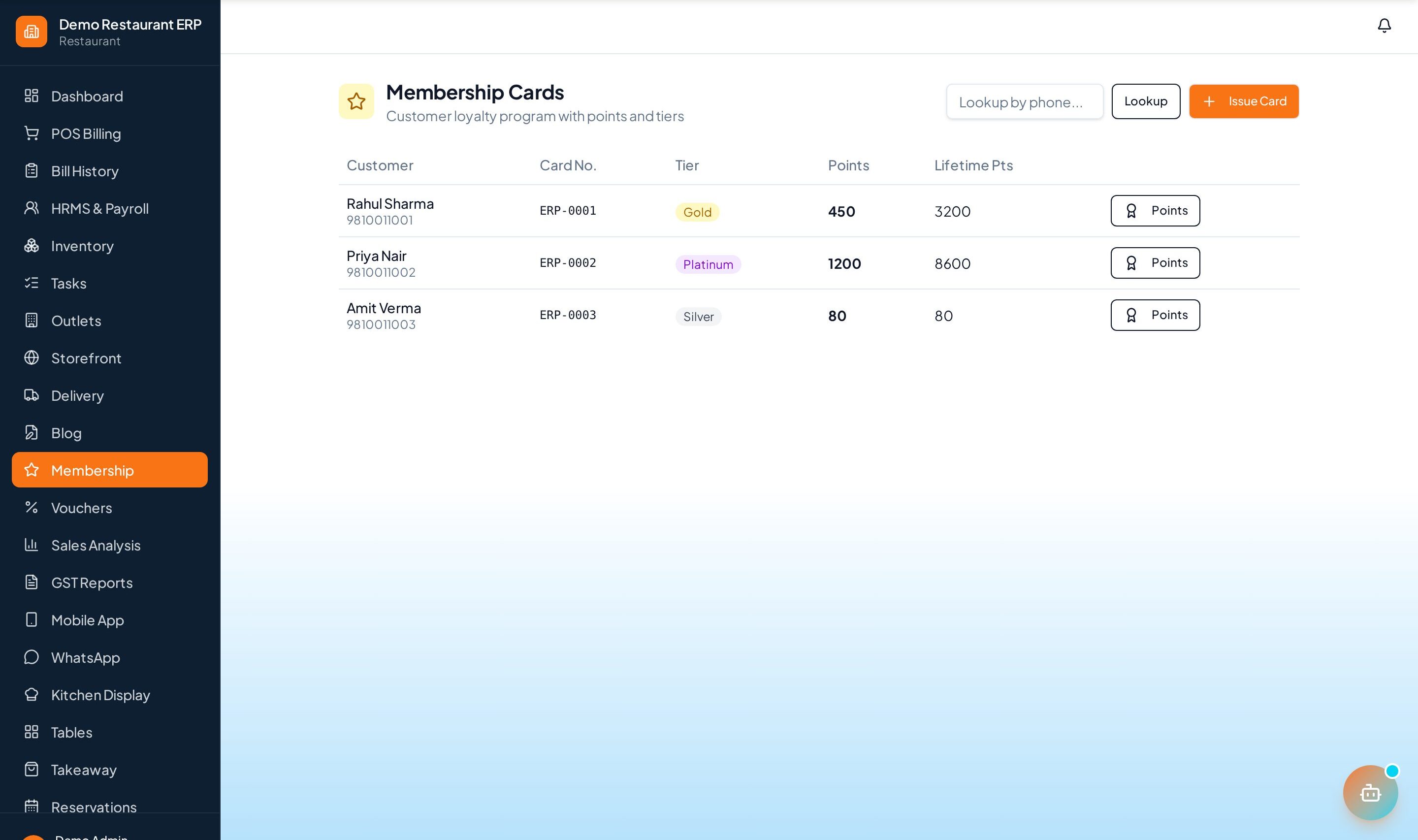Click the Demo Restaurant ERP logo icon

(x=31, y=32)
